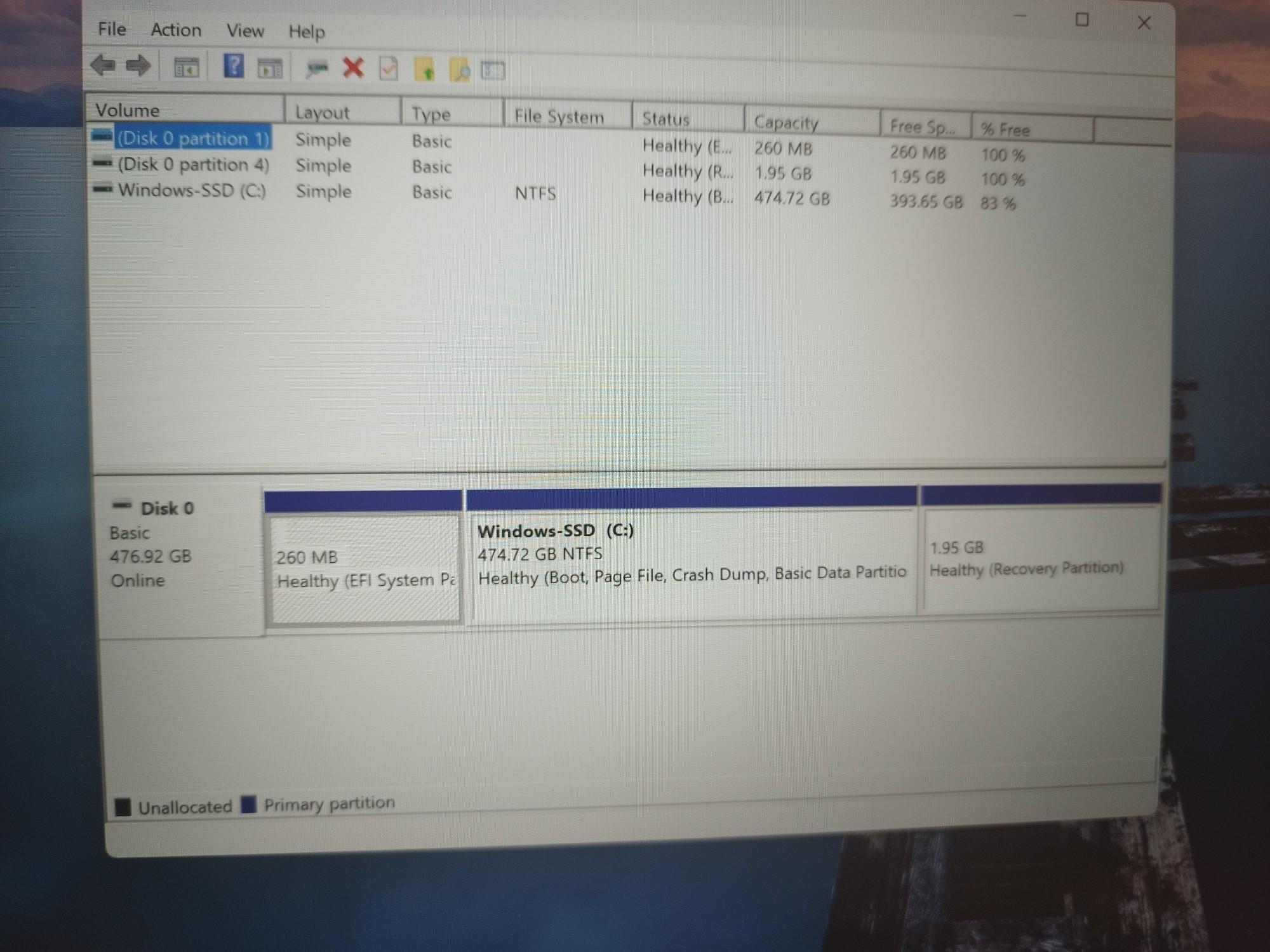Click the Back arrow toolbar icon
Screen dimensions: 1270x952
103,65
